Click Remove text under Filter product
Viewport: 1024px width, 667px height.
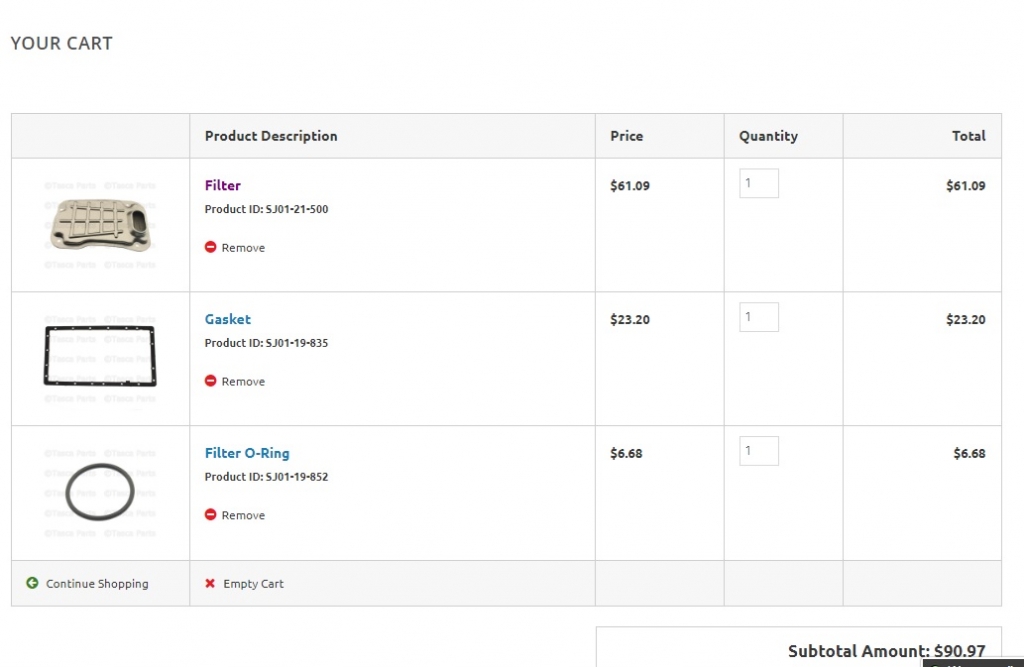pyautogui.click(x=243, y=248)
